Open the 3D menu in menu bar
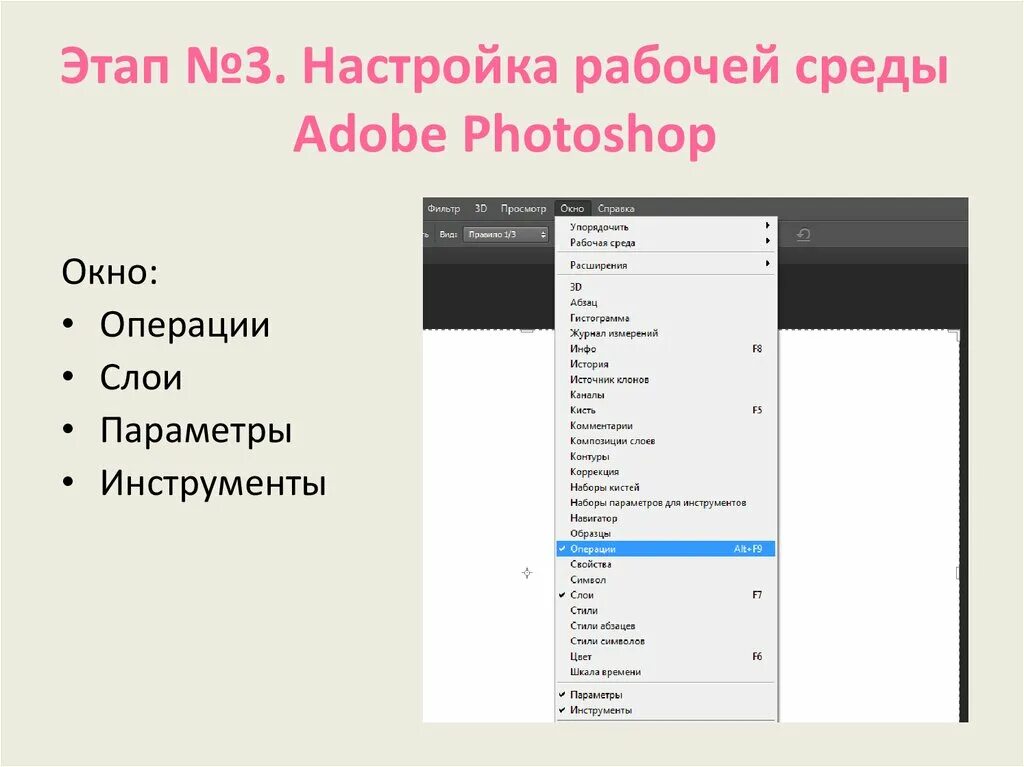The width and height of the screenshot is (1024, 767). [x=481, y=208]
